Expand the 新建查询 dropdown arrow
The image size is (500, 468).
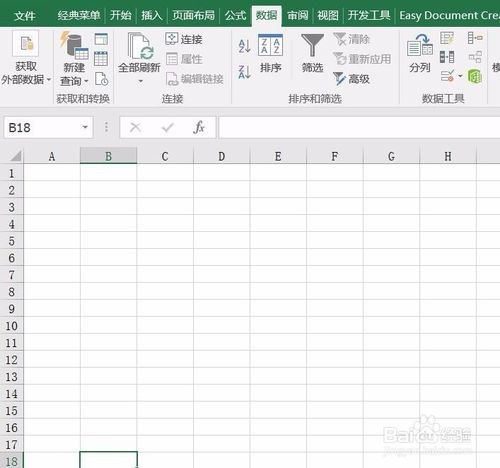pos(86,81)
